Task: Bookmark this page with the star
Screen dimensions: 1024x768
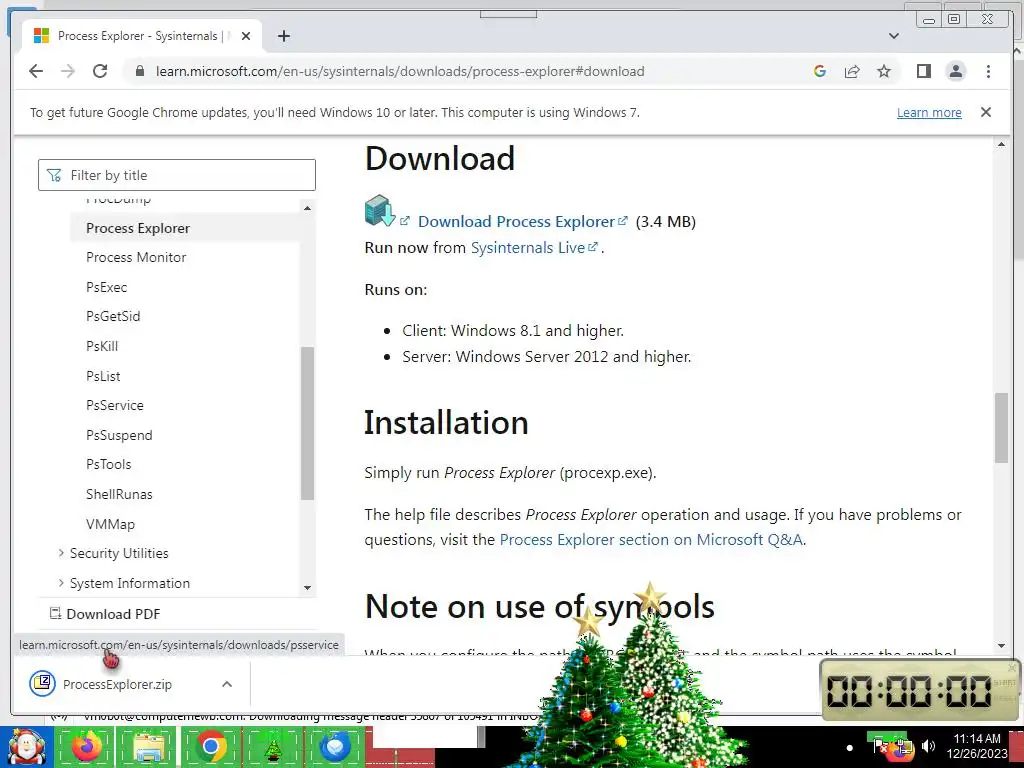Action: click(x=884, y=71)
